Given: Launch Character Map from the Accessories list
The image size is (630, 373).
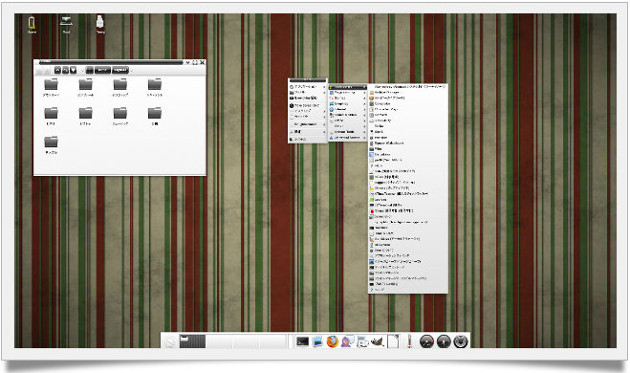Looking at the screenshot, I should (x=408, y=109).
